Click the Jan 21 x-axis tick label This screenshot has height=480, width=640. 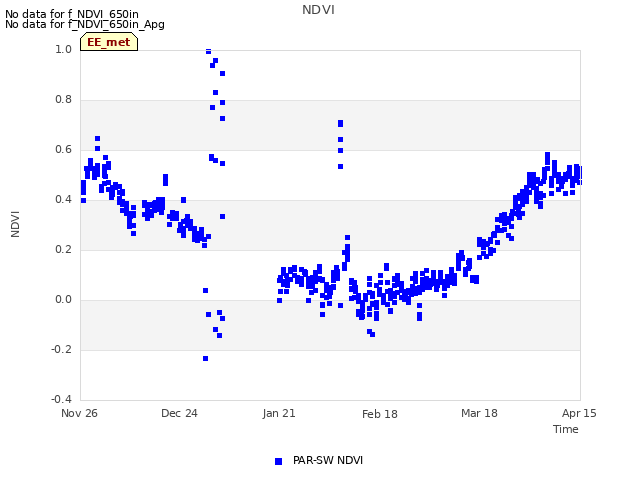point(279,413)
